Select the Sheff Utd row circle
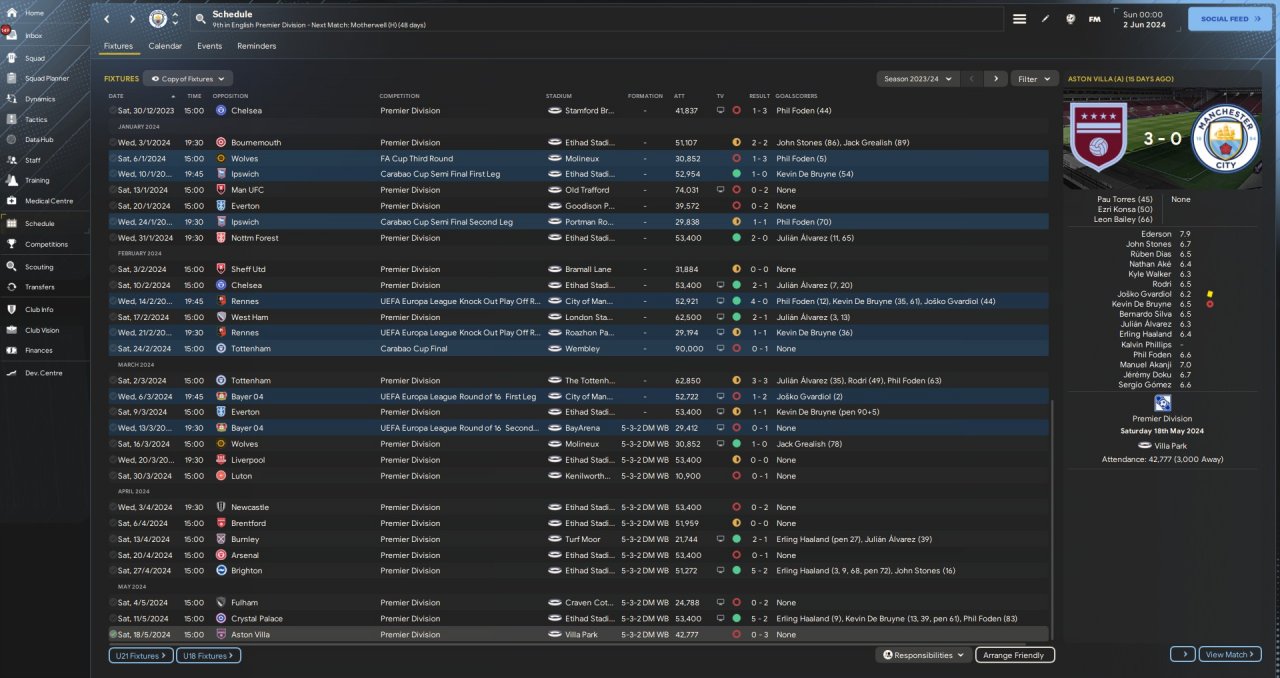This screenshot has height=678, width=1280. pos(113,270)
